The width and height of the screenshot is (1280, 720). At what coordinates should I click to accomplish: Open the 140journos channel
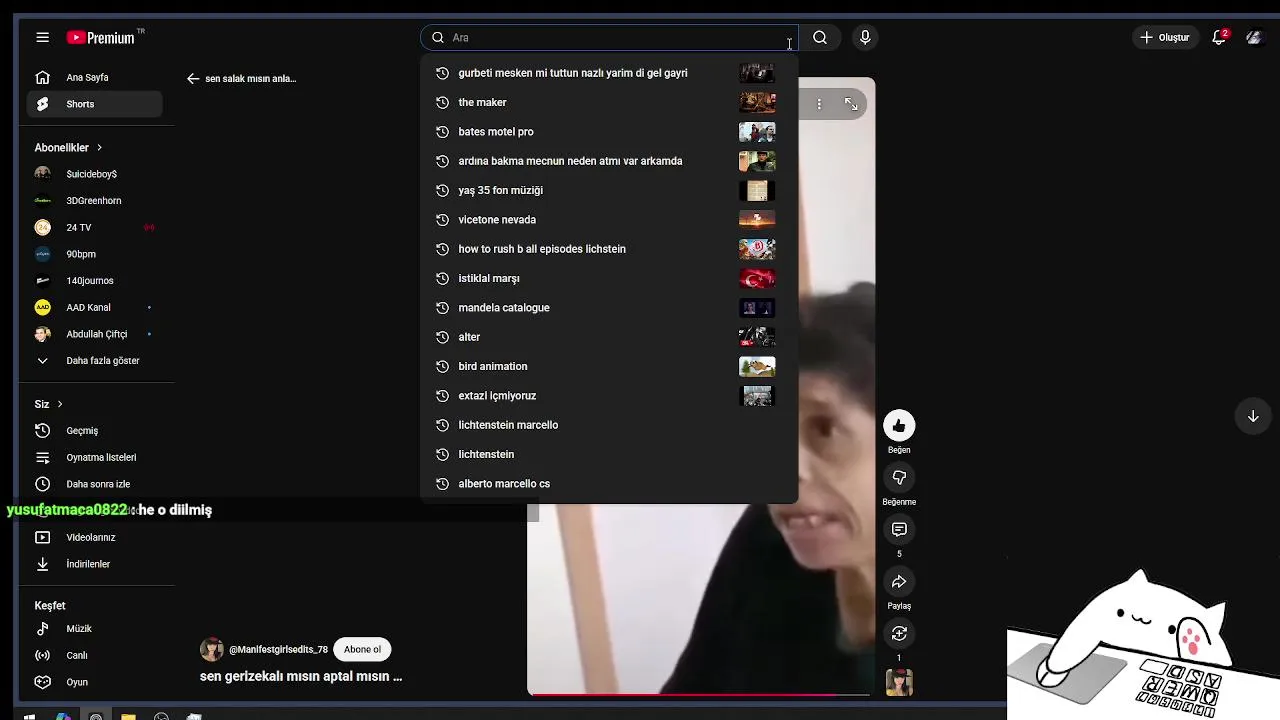point(95,280)
